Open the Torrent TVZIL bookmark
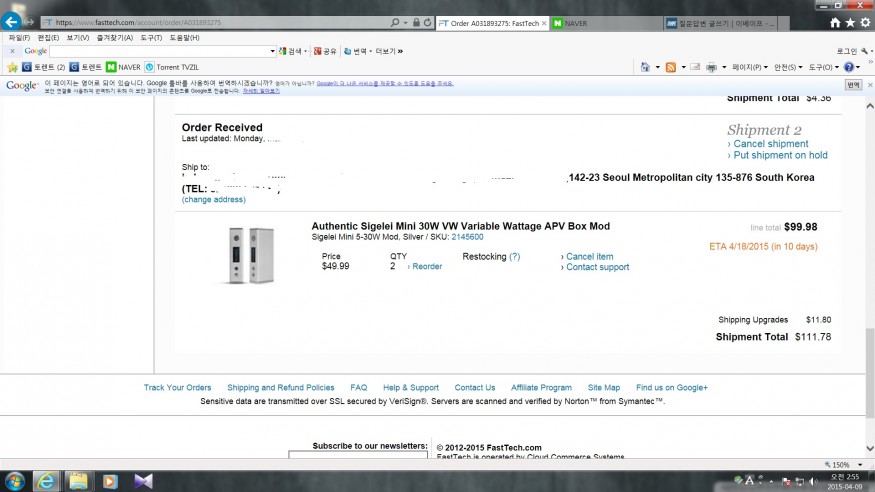The width and height of the screenshot is (875, 492). pyautogui.click(x=172, y=67)
